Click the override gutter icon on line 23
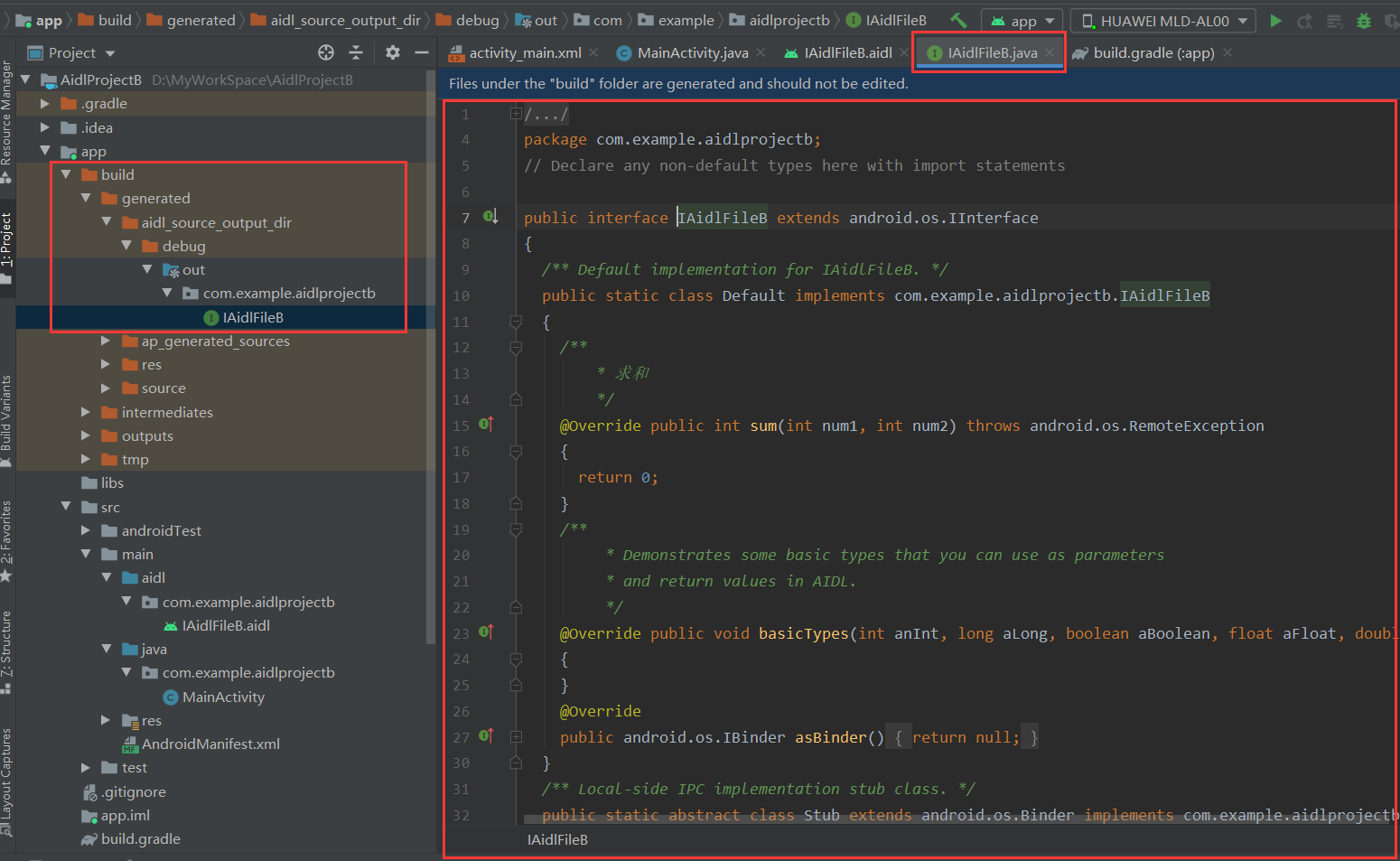This screenshot has width=1400, height=861. click(x=486, y=632)
